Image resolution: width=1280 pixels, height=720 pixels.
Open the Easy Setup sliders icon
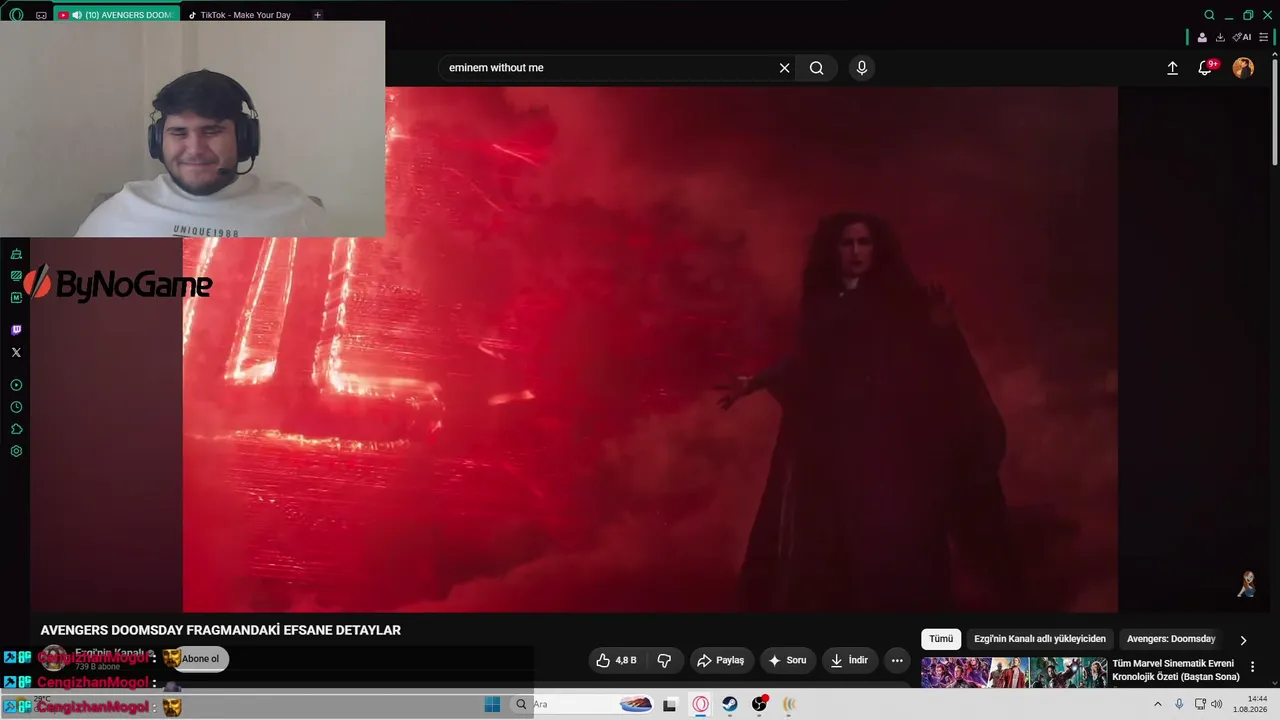(1264, 37)
